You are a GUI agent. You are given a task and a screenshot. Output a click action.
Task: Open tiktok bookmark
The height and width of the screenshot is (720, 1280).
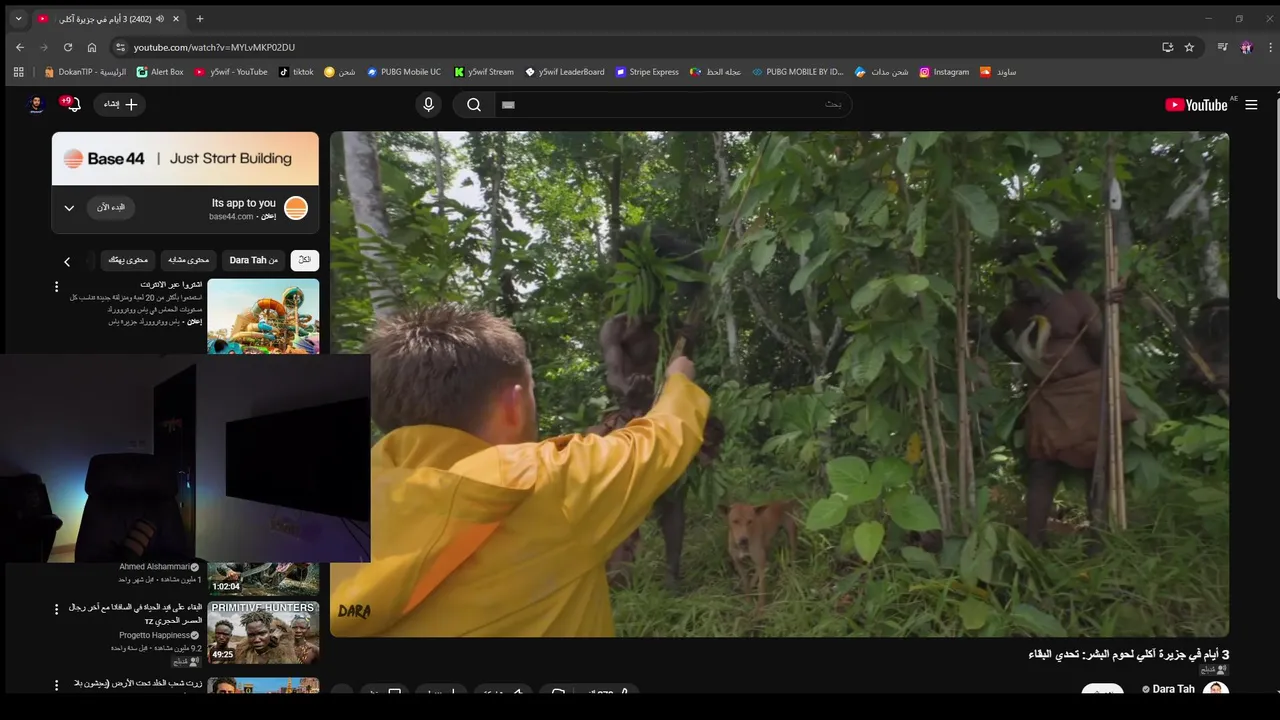(x=296, y=72)
